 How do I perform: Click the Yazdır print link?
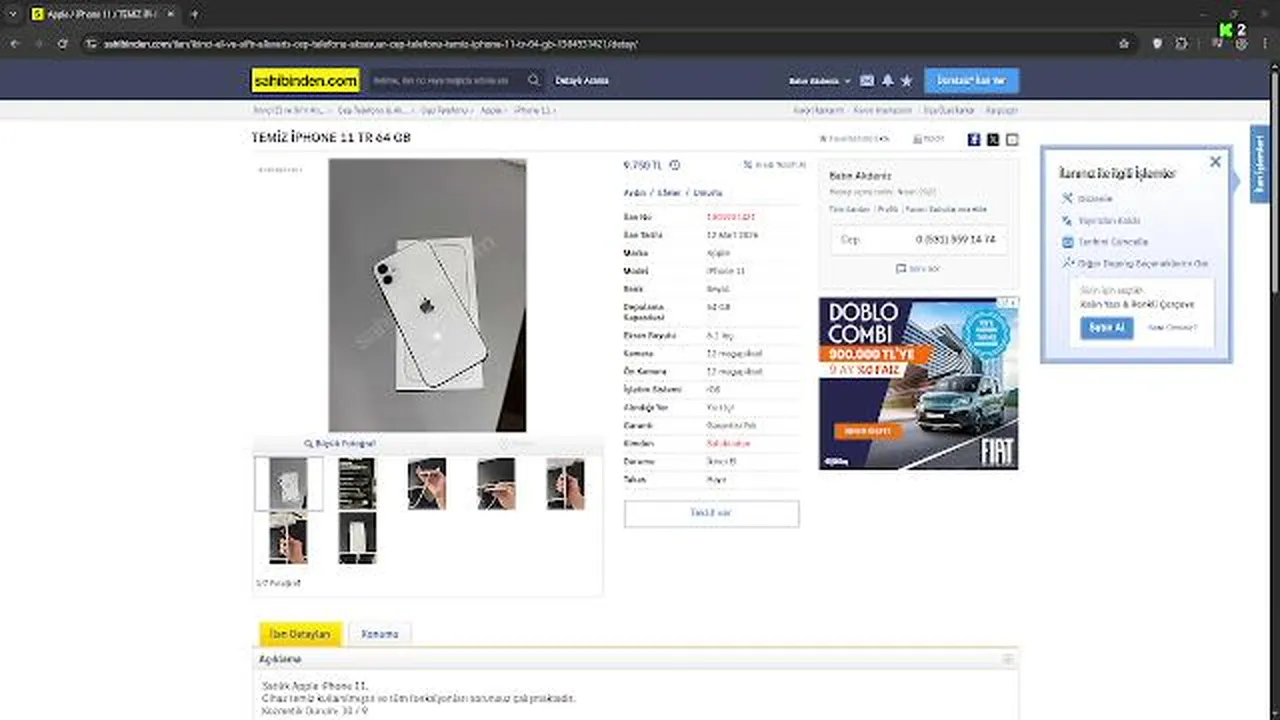(x=928, y=139)
